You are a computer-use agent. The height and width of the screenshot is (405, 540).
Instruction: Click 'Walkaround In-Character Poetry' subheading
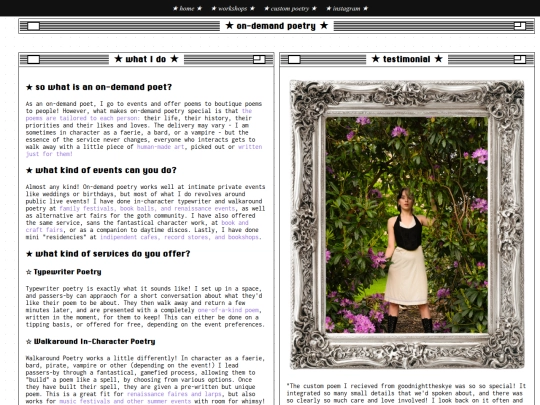coord(91,342)
